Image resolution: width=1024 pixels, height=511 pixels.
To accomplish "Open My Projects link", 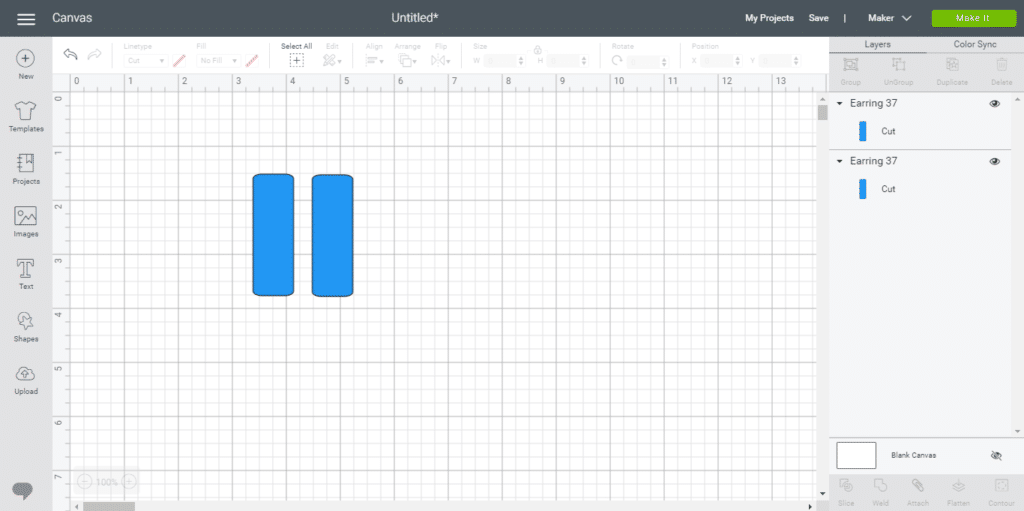I will pyautogui.click(x=769, y=18).
